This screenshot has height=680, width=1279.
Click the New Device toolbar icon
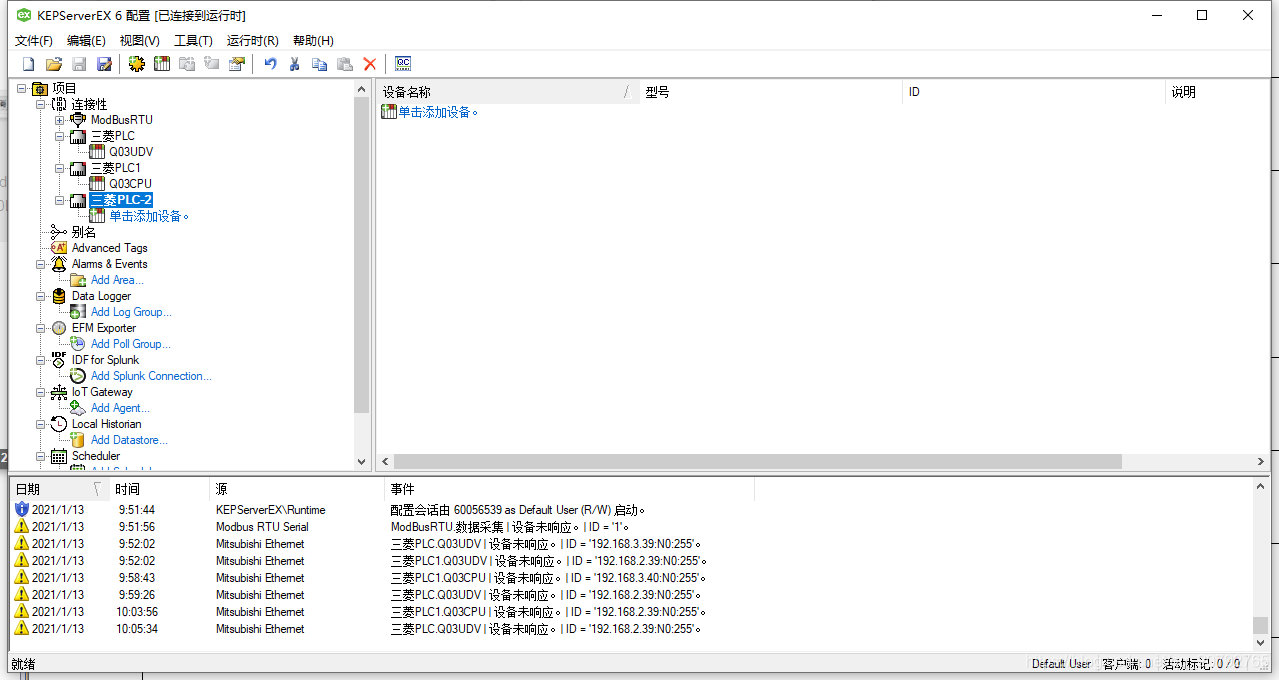point(161,64)
